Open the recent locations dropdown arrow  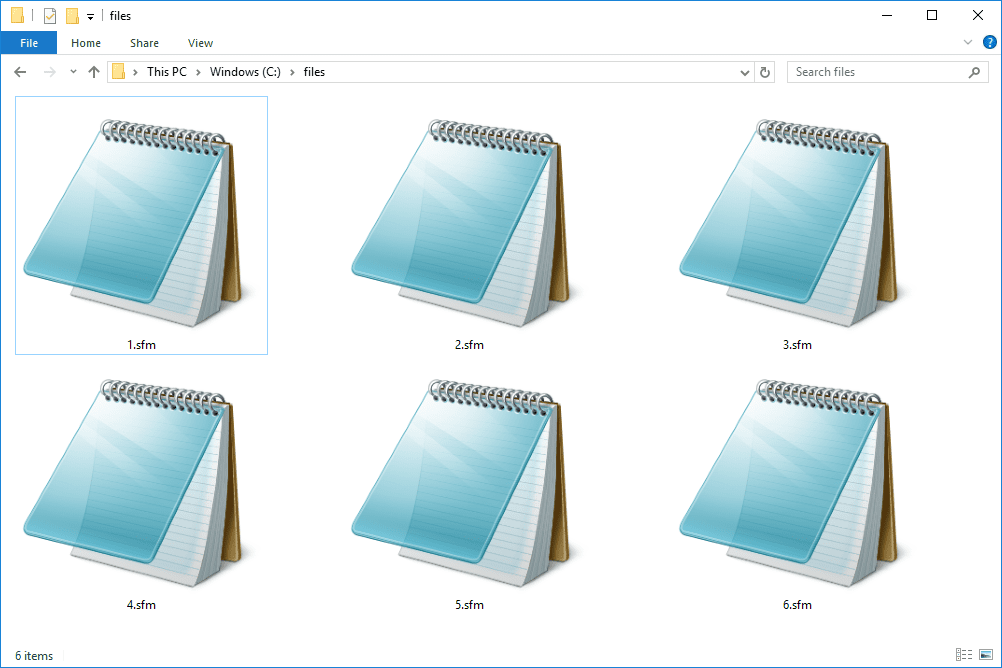click(x=73, y=72)
